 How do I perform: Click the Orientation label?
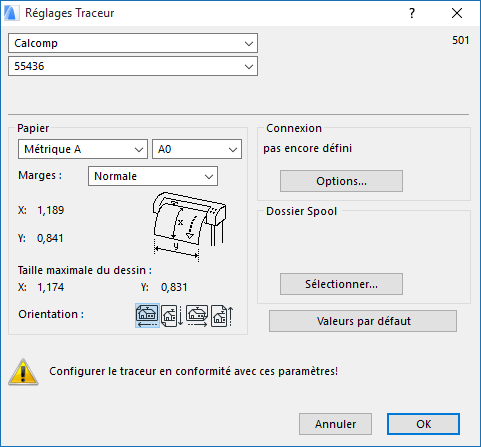[51, 314]
